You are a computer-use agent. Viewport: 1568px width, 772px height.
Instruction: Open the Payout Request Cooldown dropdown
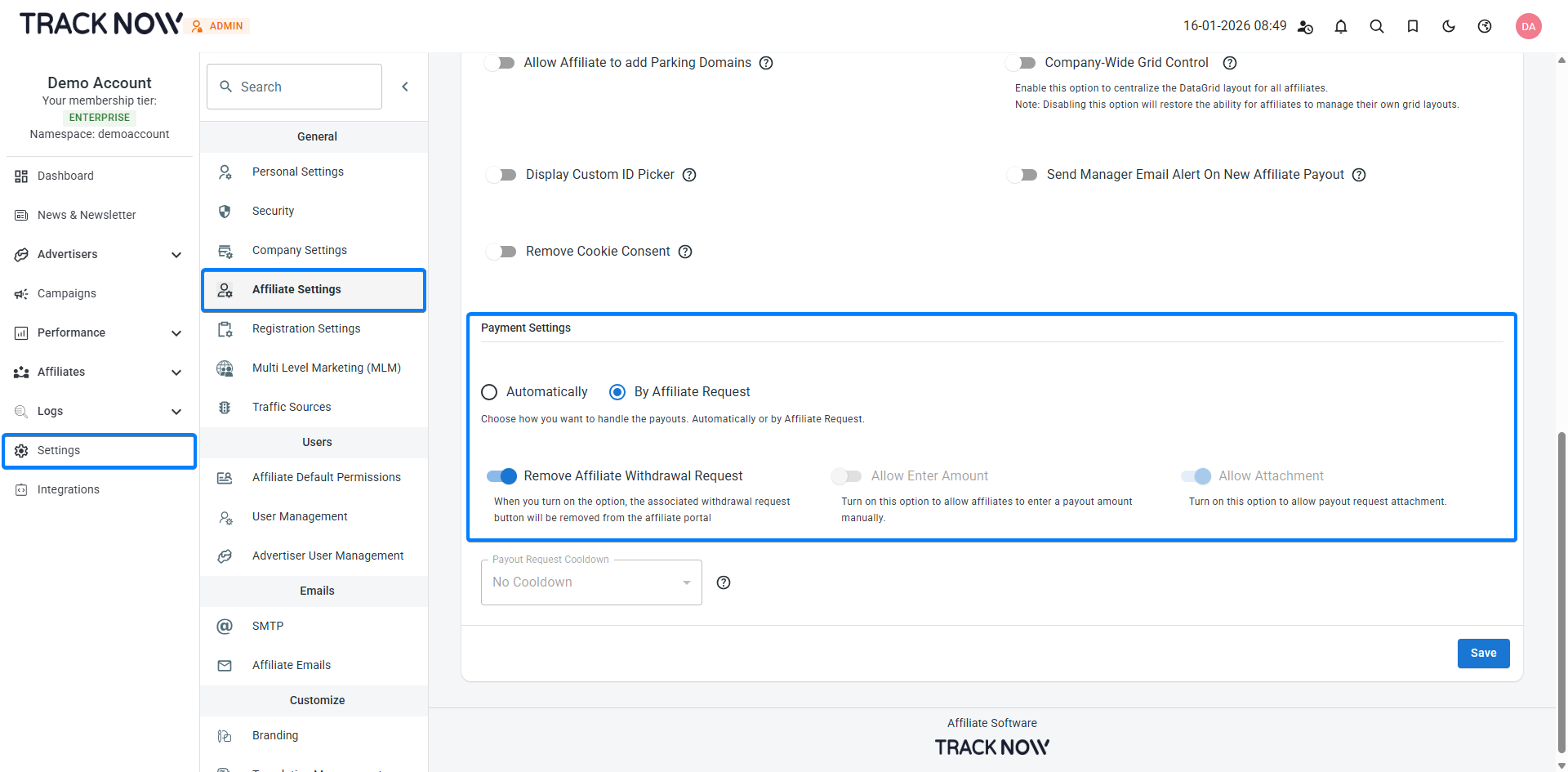pyautogui.click(x=591, y=582)
